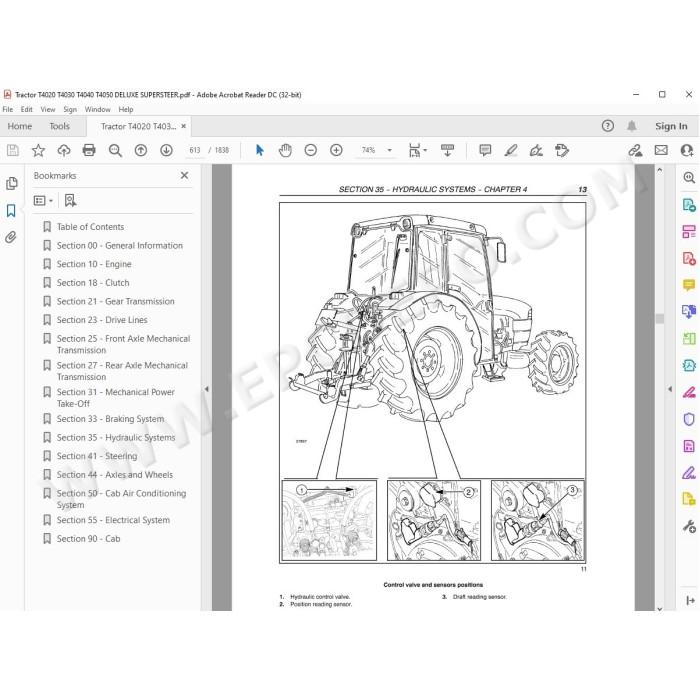The width and height of the screenshot is (700, 700).
Task: Open the Export PDF tool in right pane
Action: 689,205
